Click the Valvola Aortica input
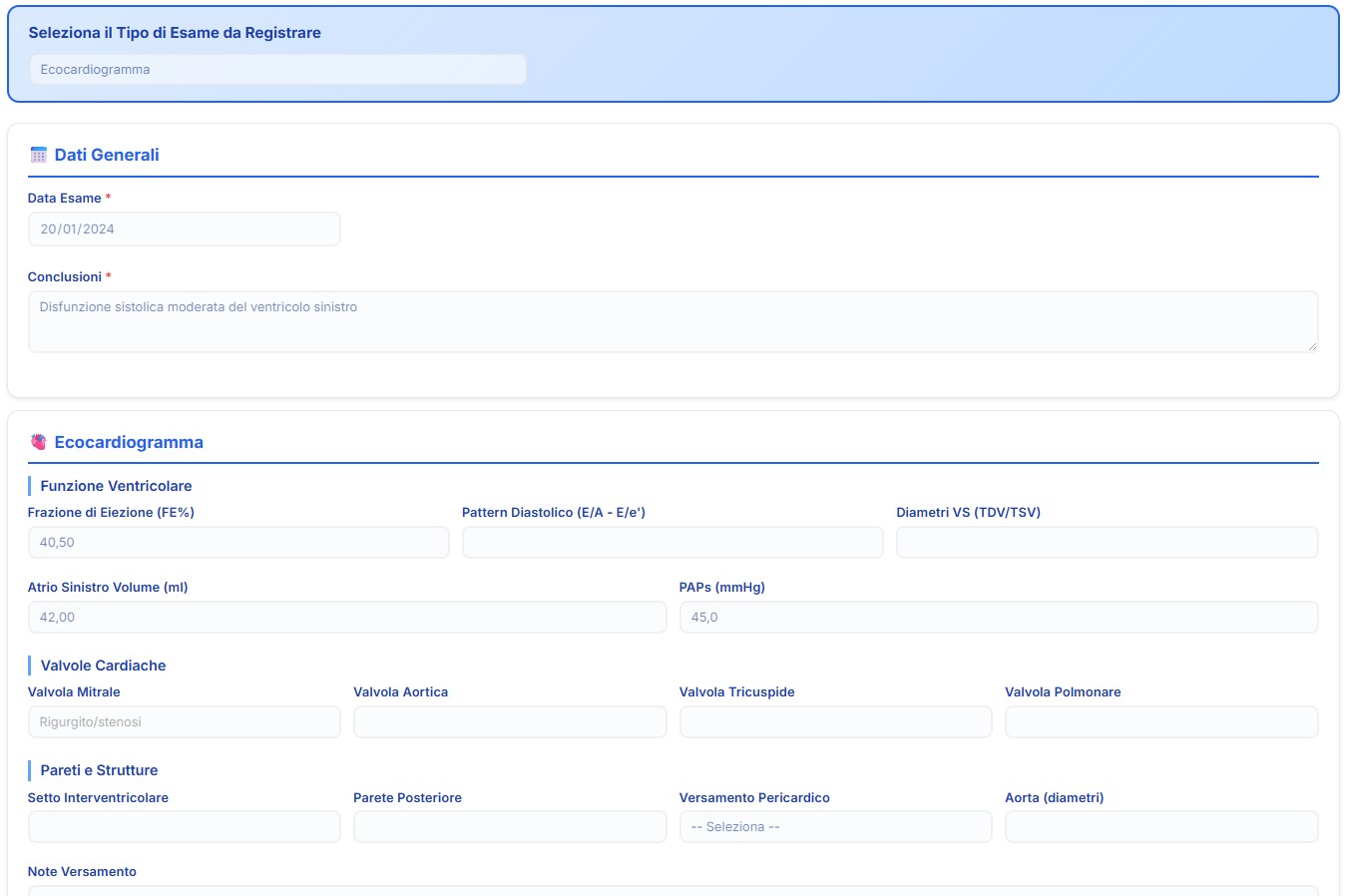Viewport: 1346px width, 896px height. click(510, 722)
